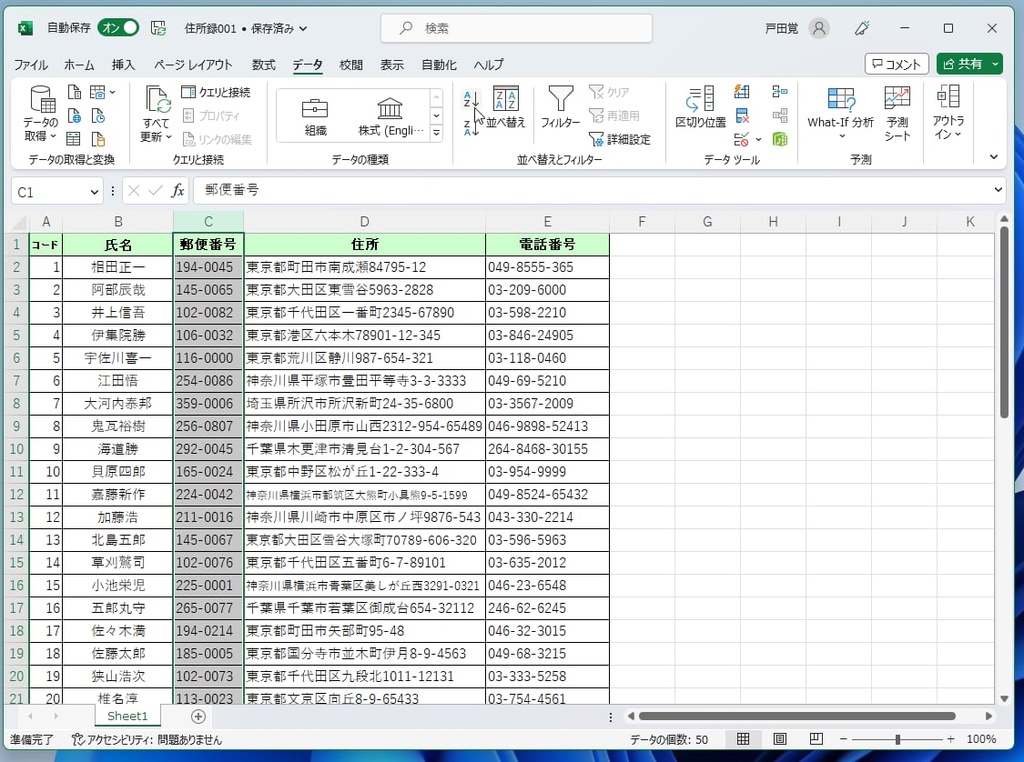Click the Refresh All (すべて更新) icon

[x=157, y=100]
